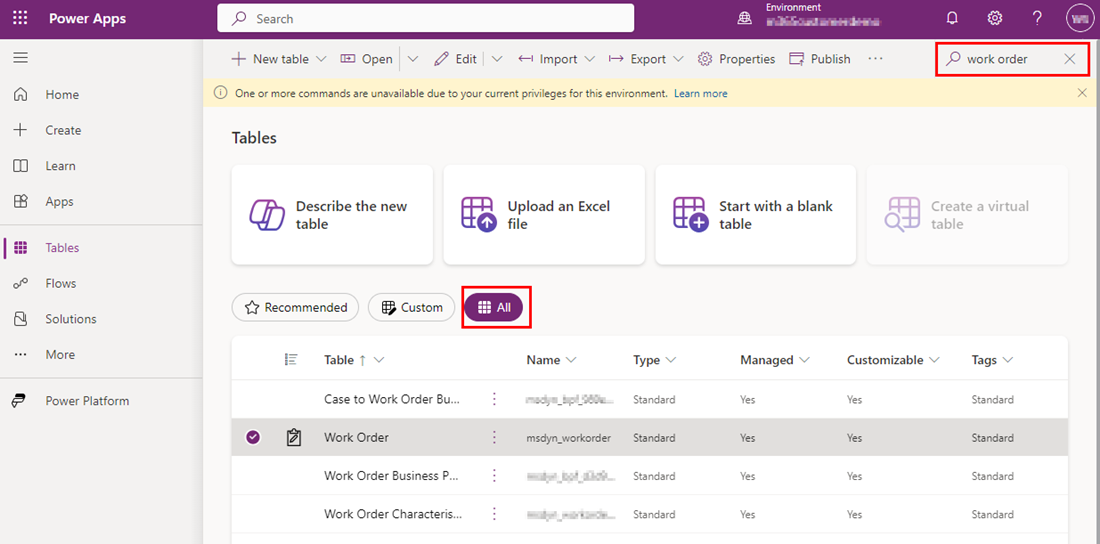This screenshot has height=544, width=1100.
Task: Open the Customizable column filter dropdown
Action: pyautogui.click(x=934, y=360)
